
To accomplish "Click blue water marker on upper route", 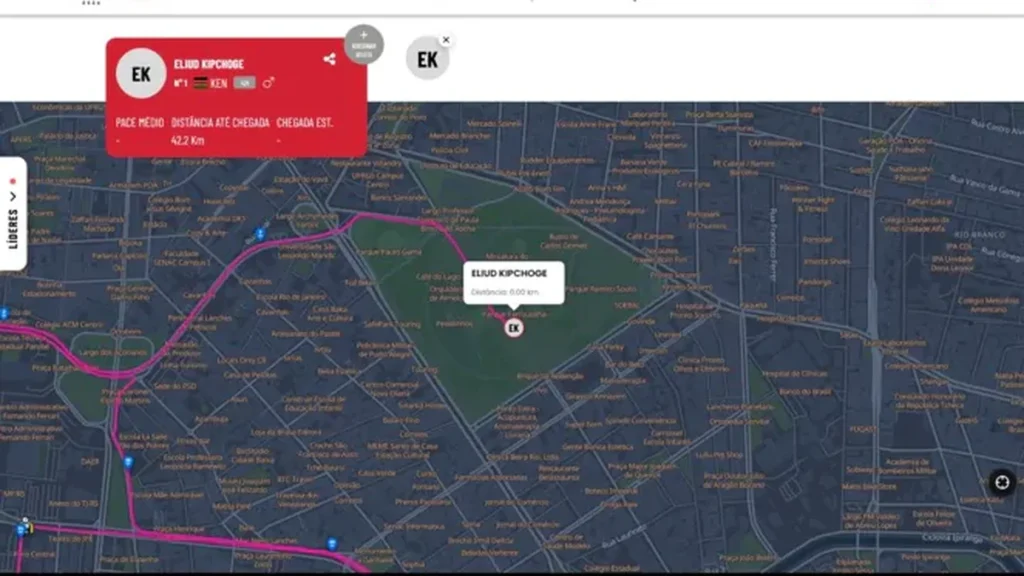I will tap(260, 233).
